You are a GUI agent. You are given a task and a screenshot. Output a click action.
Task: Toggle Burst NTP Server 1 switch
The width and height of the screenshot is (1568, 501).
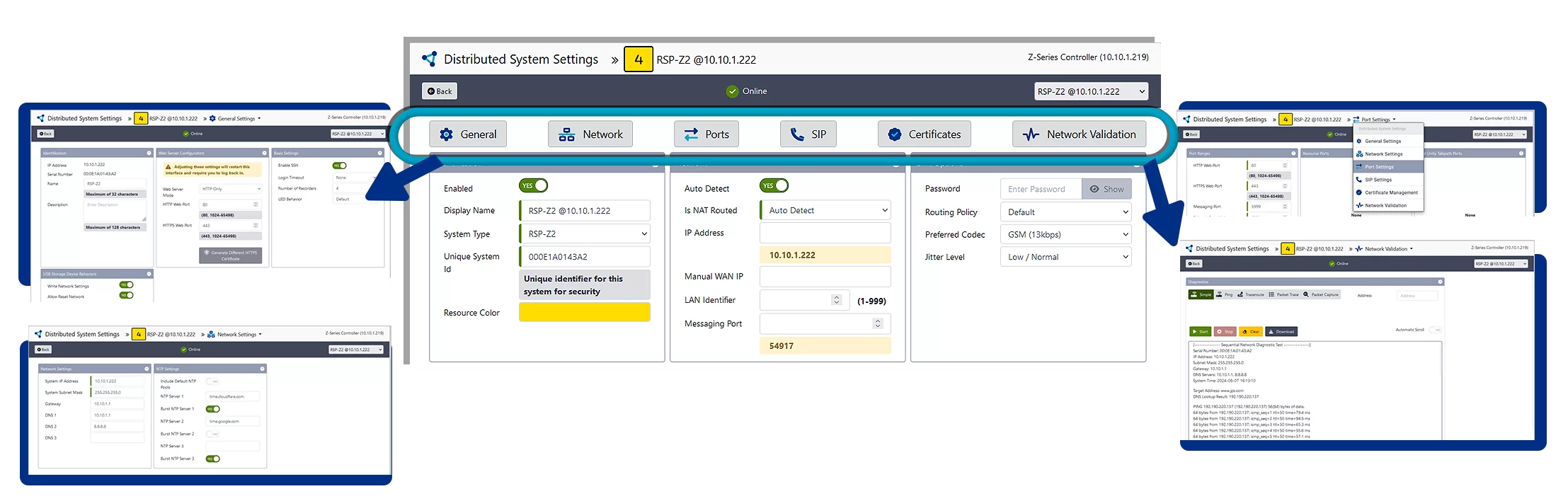pos(212,409)
